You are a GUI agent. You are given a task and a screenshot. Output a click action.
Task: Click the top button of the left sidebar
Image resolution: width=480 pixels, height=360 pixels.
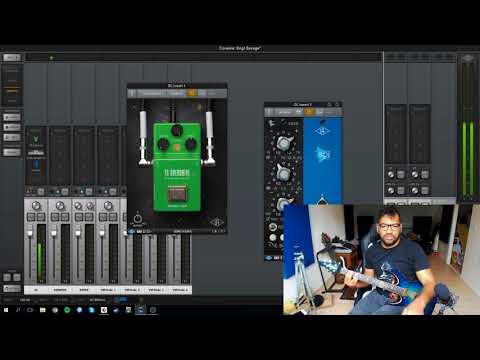tap(12, 57)
